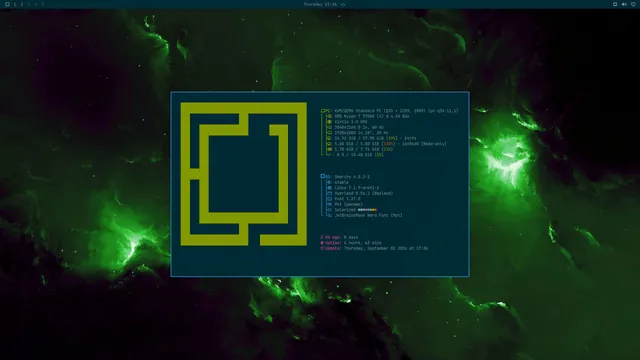
Task: Click the memory icon beside the 7.74 GiB line
Action: click(329, 149)
